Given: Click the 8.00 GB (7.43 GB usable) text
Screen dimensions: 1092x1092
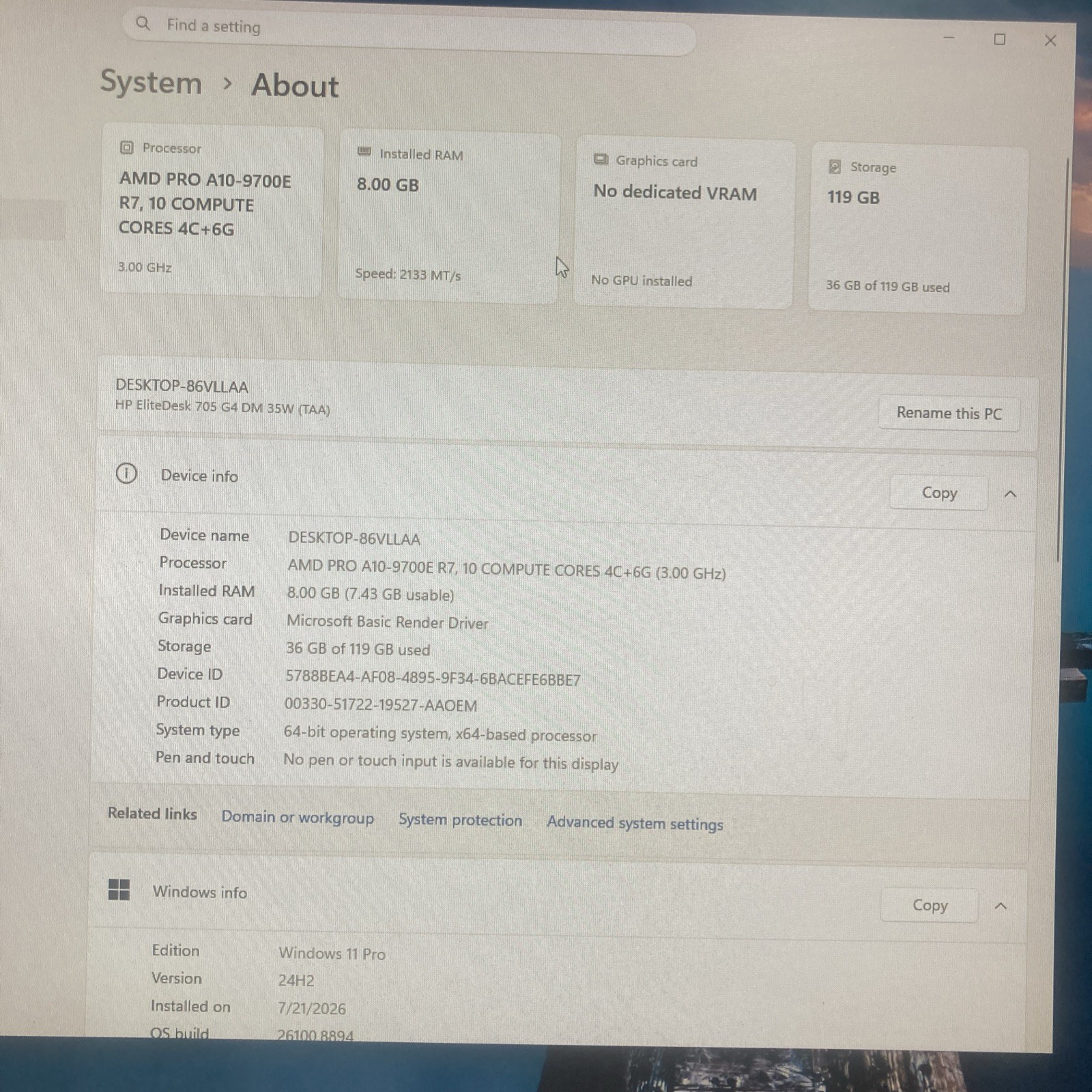Looking at the screenshot, I should tap(371, 594).
